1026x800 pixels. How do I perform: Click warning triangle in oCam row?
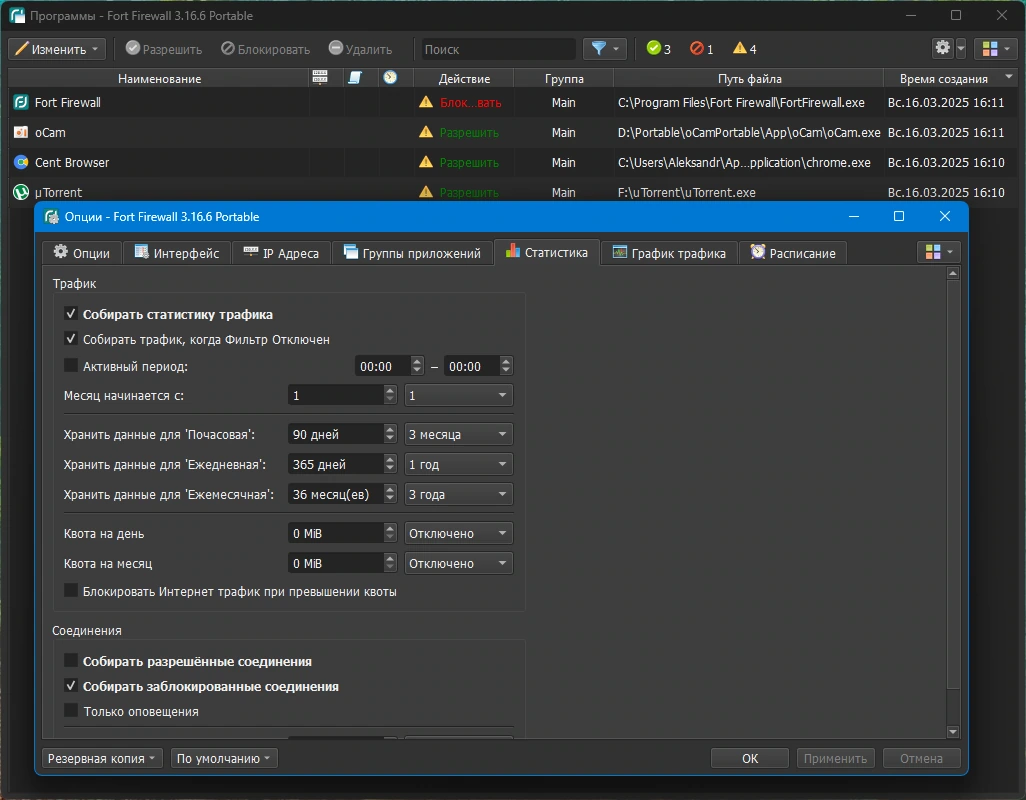426,132
